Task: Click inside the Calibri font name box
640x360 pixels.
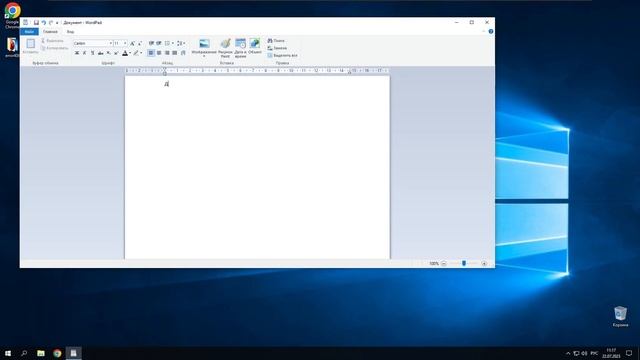Action: pos(91,43)
